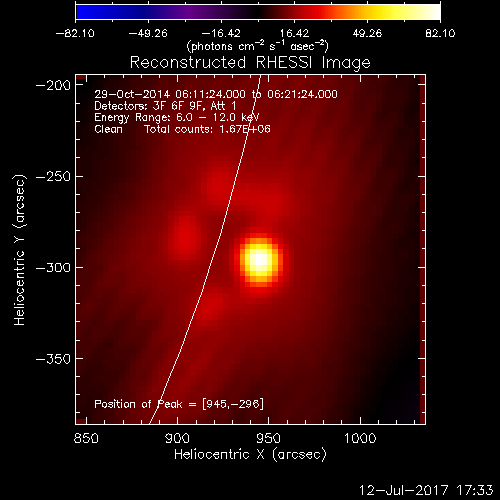Screen dimensions: 500x500
Task: Click the 'Energy Range: 6.0 - 12.0 keV' line
Action: [177, 117]
